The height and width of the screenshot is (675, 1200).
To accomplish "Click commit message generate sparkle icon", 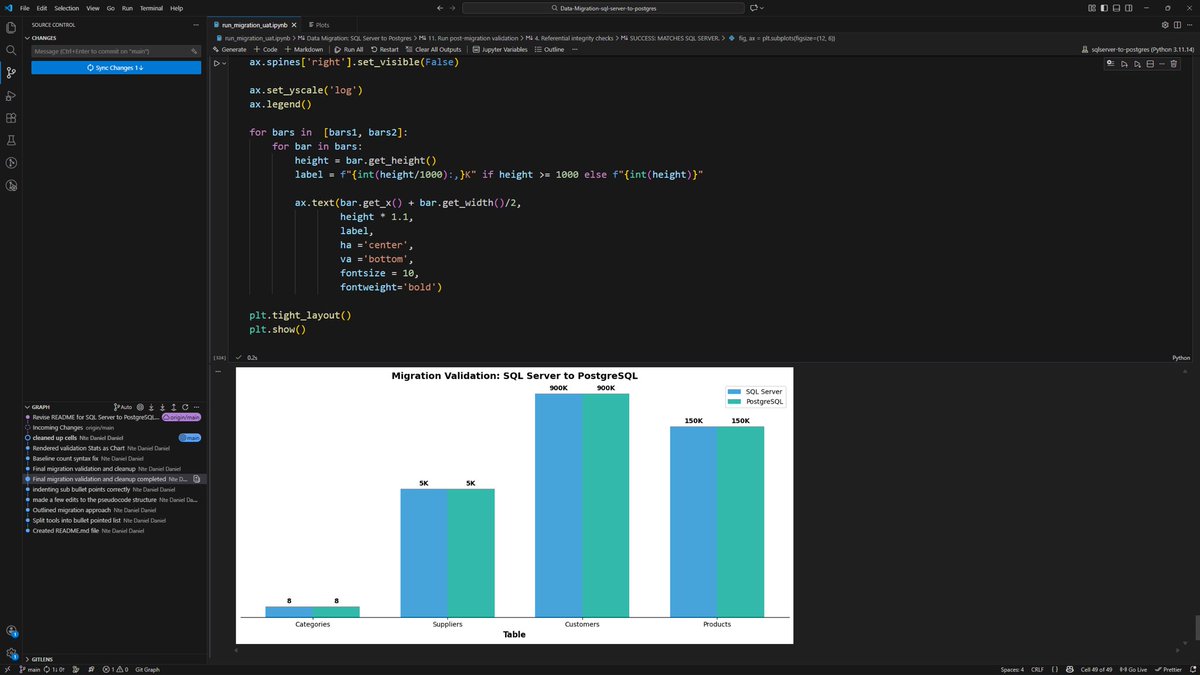I will pos(196,51).
